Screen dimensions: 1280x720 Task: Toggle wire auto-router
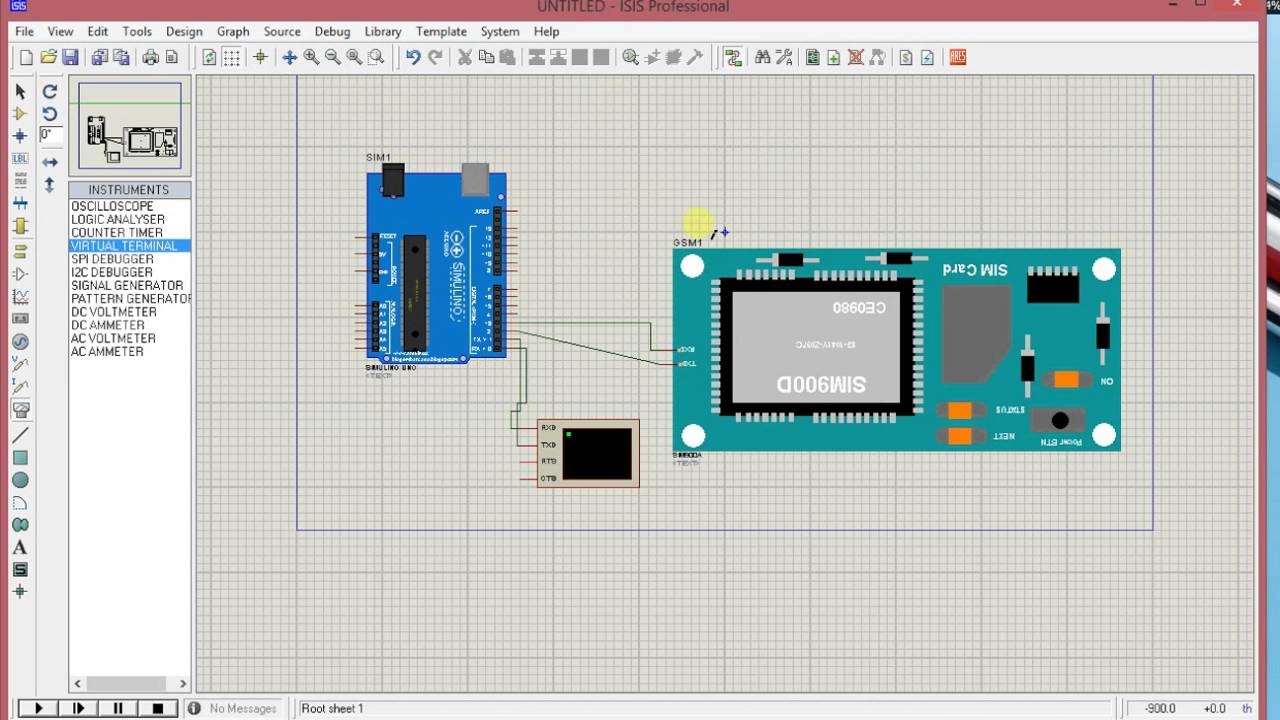(x=733, y=57)
